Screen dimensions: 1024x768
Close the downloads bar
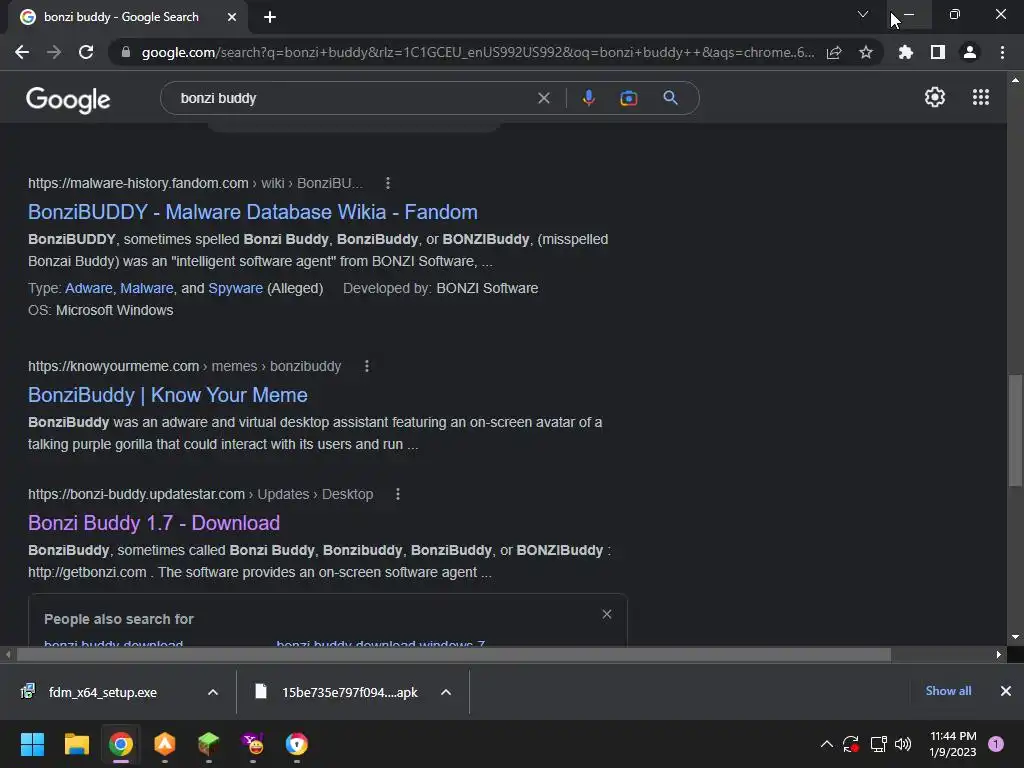click(x=1006, y=691)
